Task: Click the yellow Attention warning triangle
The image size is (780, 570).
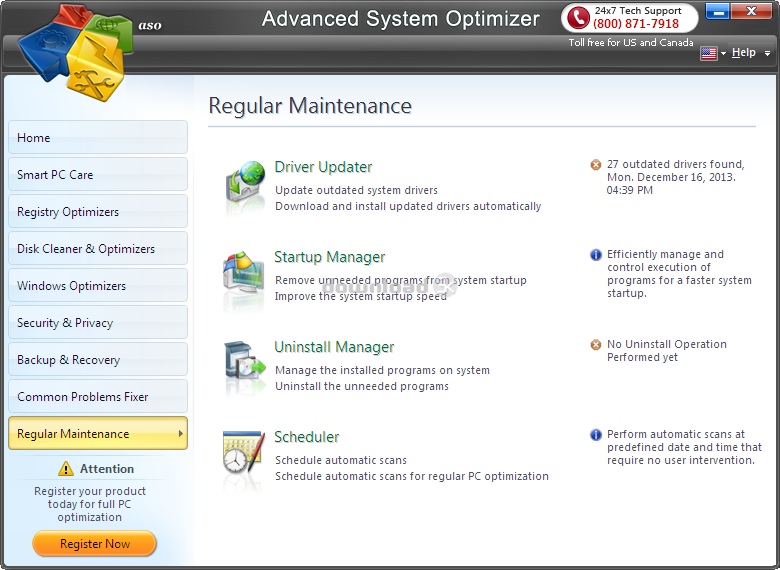Action: point(66,469)
